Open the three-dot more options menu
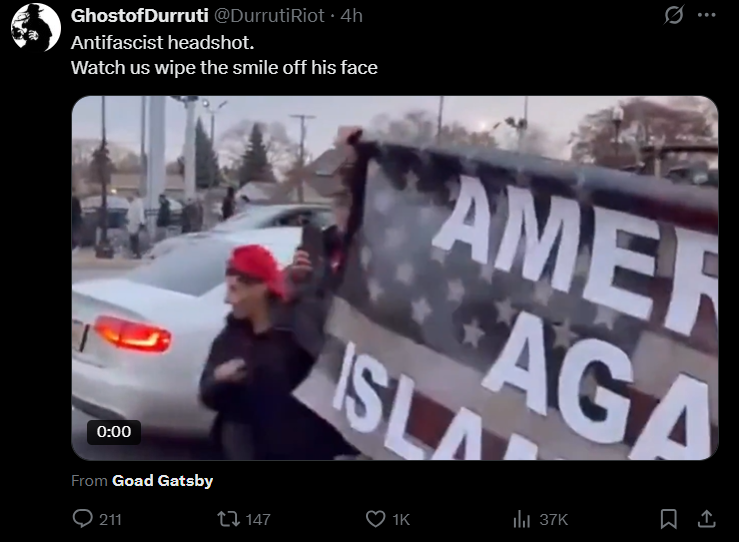 coord(706,15)
